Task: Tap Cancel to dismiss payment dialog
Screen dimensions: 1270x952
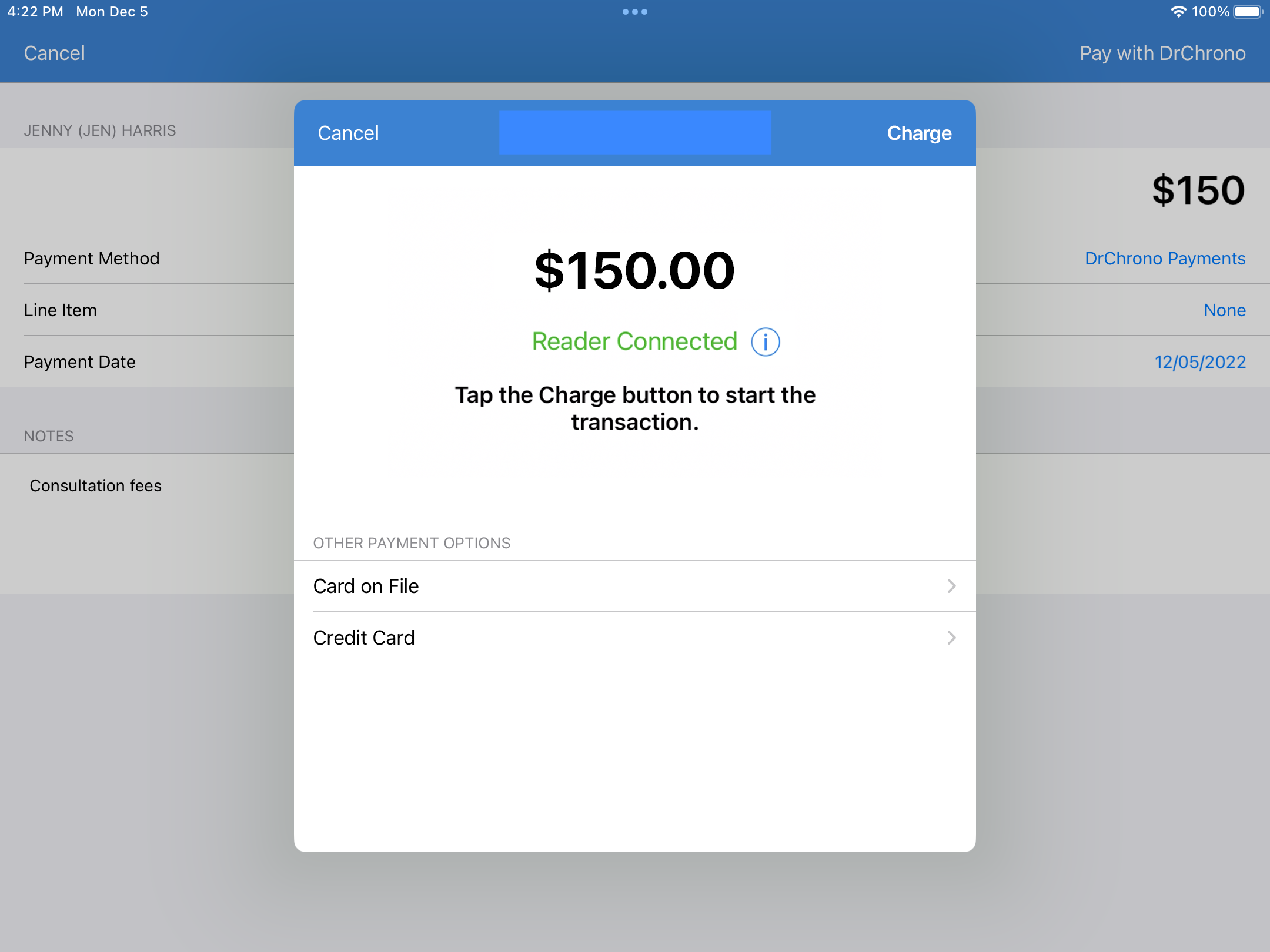Action: pos(349,132)
